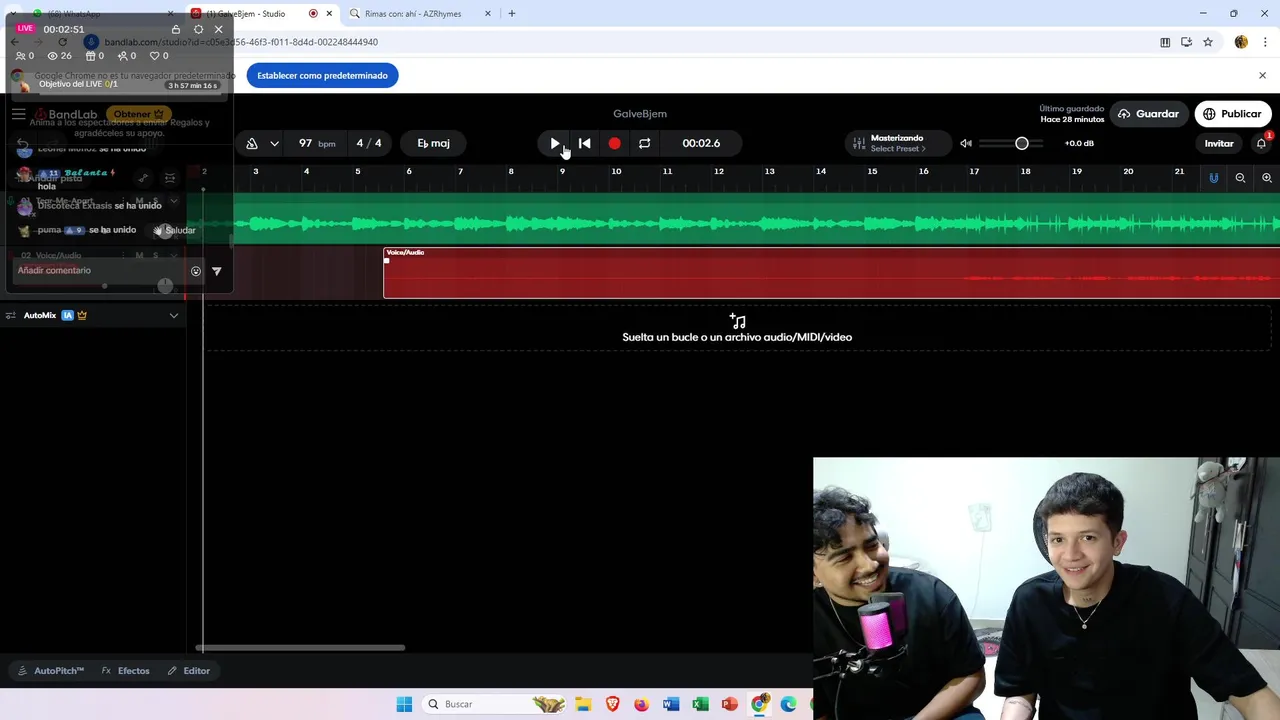
Task: Zoom out the timeline
Action: point(1240,178)
